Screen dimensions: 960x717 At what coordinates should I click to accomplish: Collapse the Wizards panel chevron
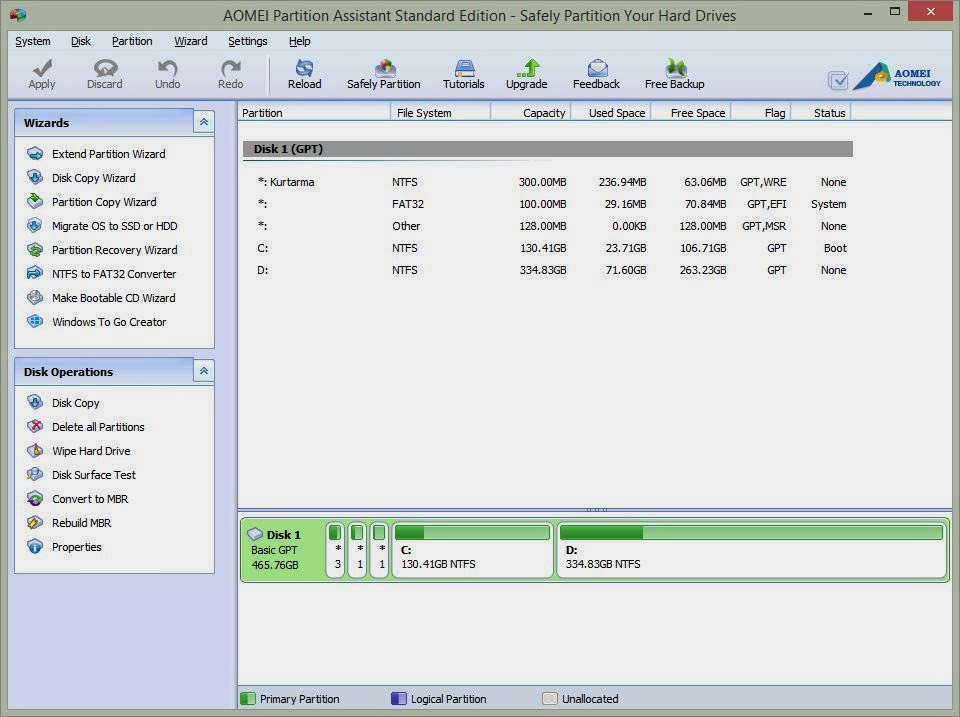click(x=204, y=122)
